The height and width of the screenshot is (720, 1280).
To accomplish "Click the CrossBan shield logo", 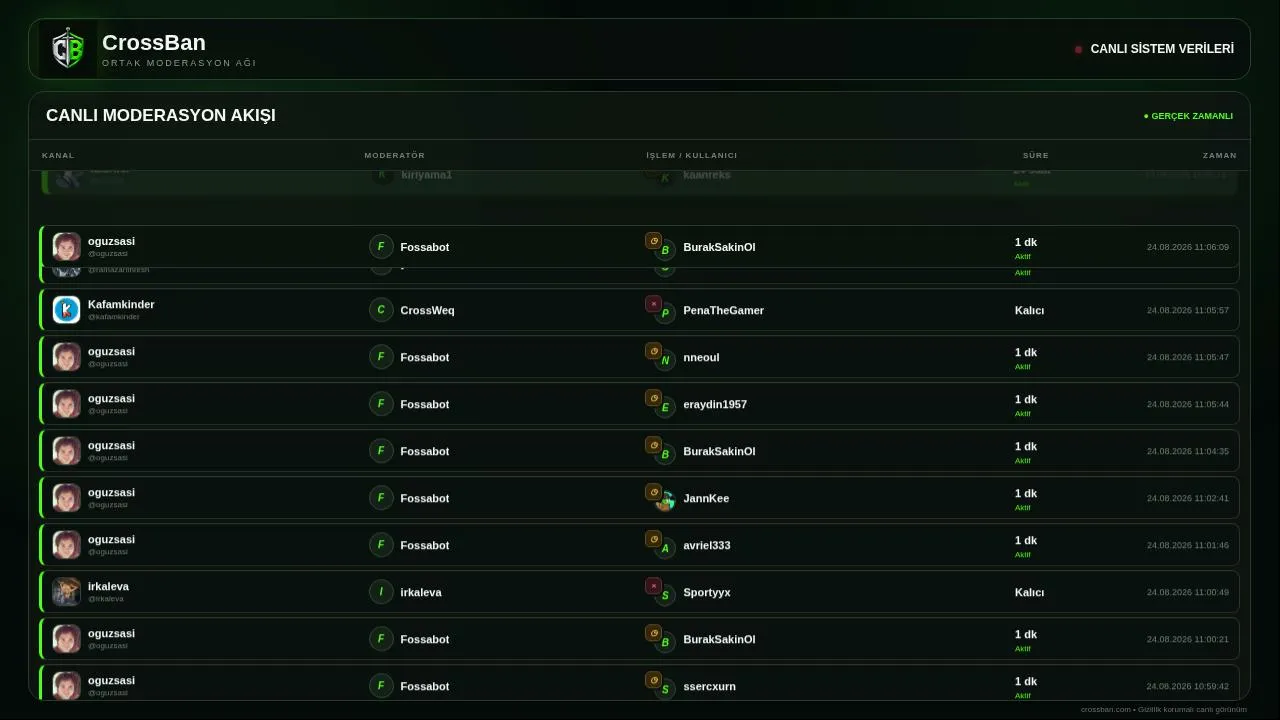I will [x=68, y=49].
